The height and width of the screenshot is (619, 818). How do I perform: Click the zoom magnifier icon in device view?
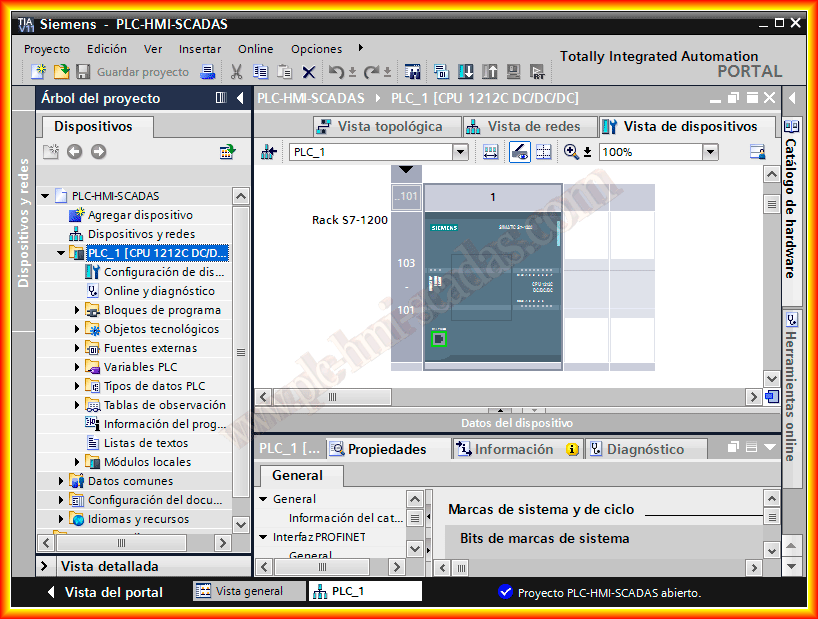tap(571, 152)
